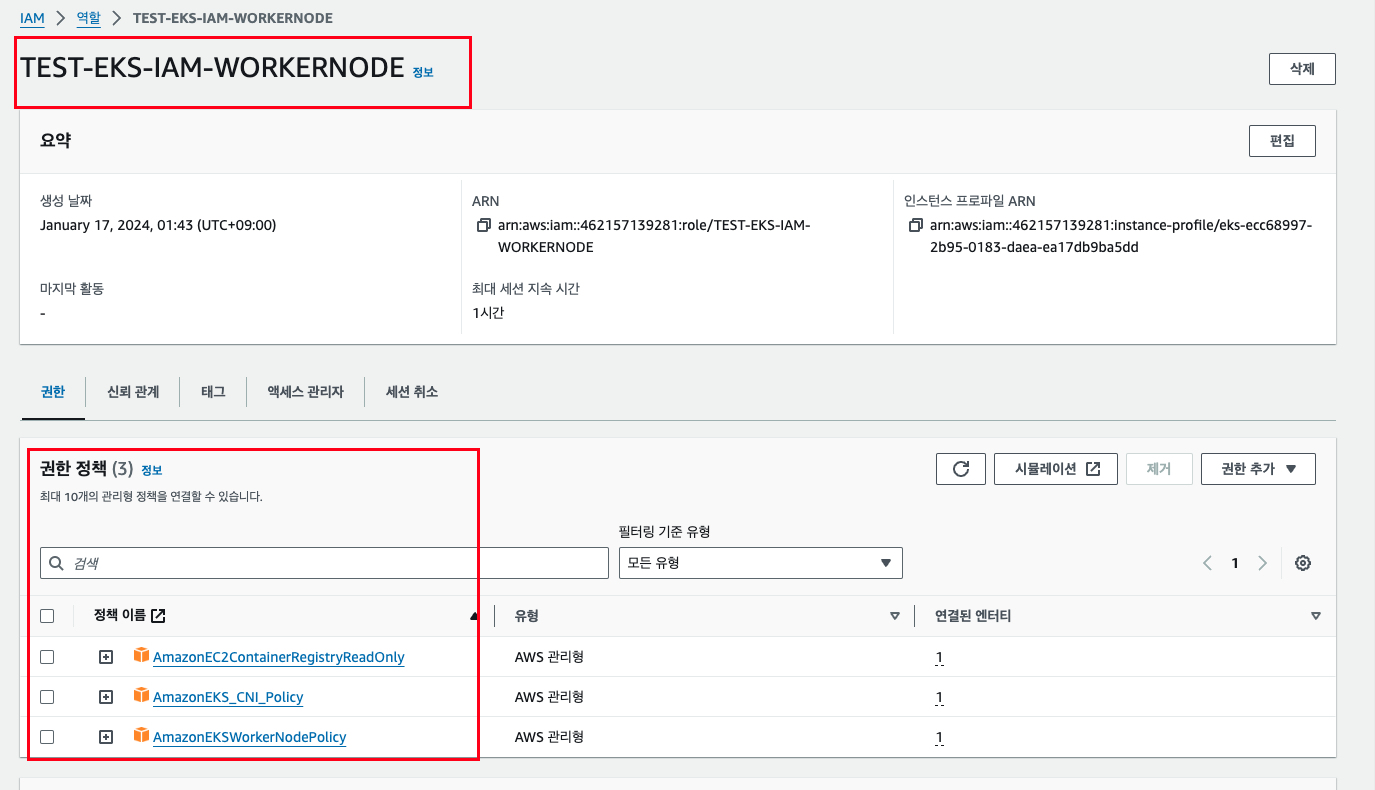The height and width of the screenshot is (790, 1375).
Task: Click attached entities count for AmazonEKS_CNI_Policy
Action: 939,697
